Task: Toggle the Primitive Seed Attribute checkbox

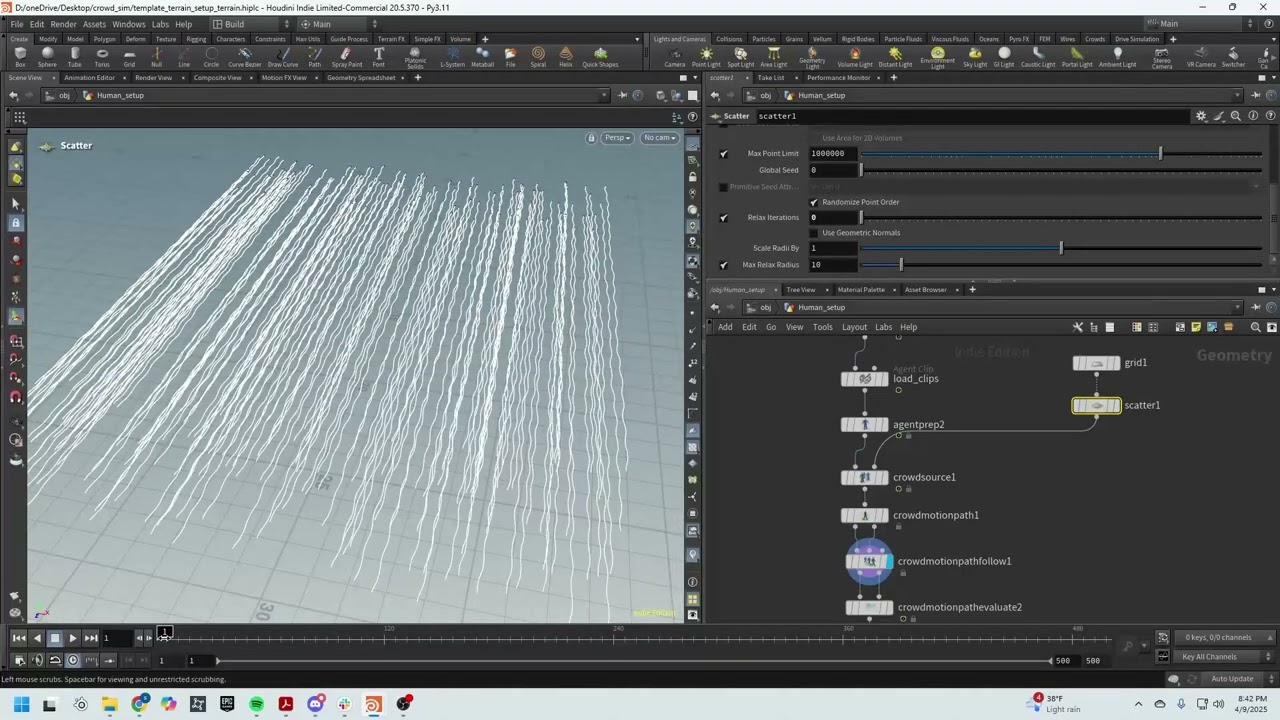Action: [x=724, y=187]
